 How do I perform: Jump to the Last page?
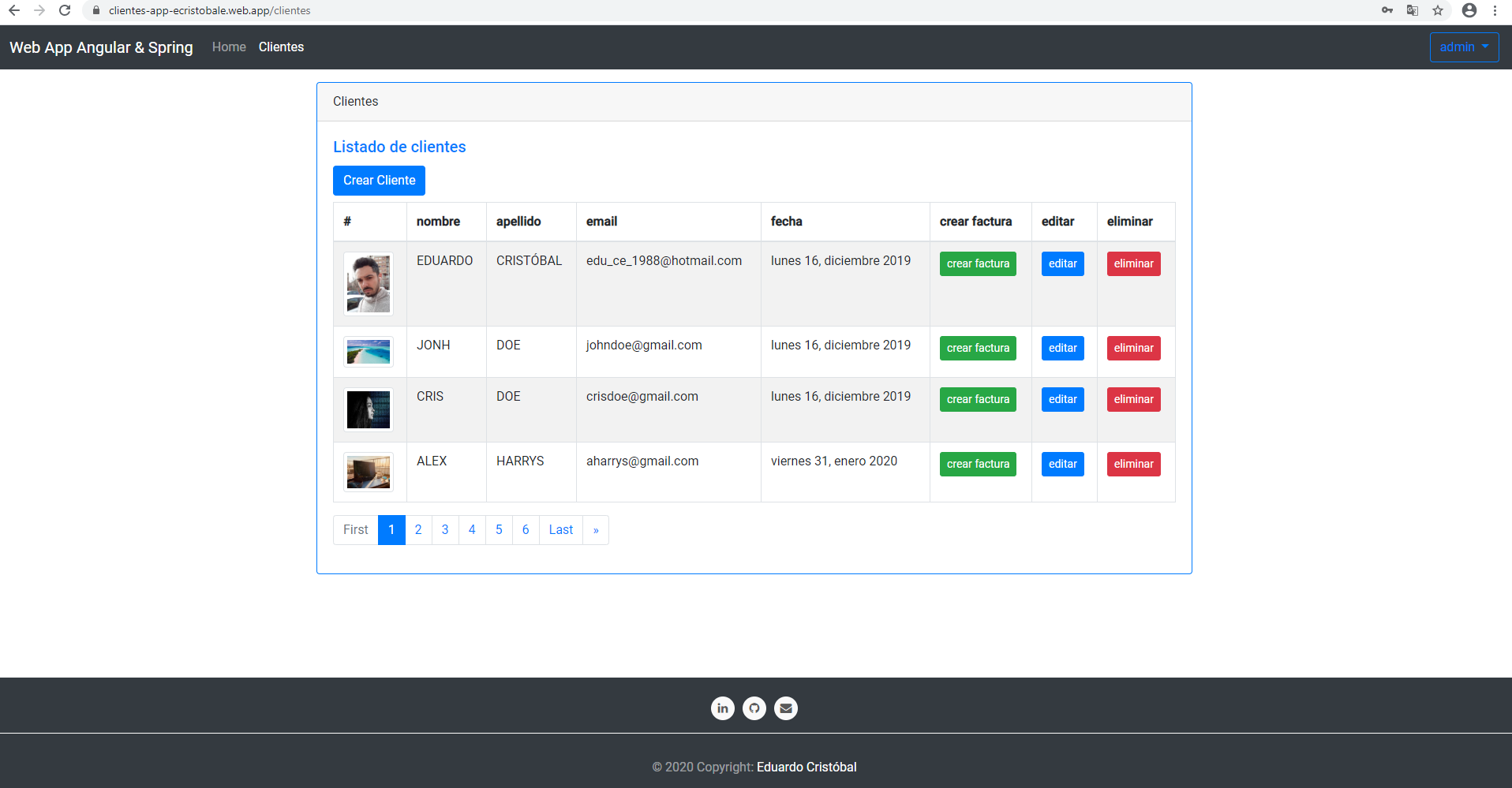560,530
